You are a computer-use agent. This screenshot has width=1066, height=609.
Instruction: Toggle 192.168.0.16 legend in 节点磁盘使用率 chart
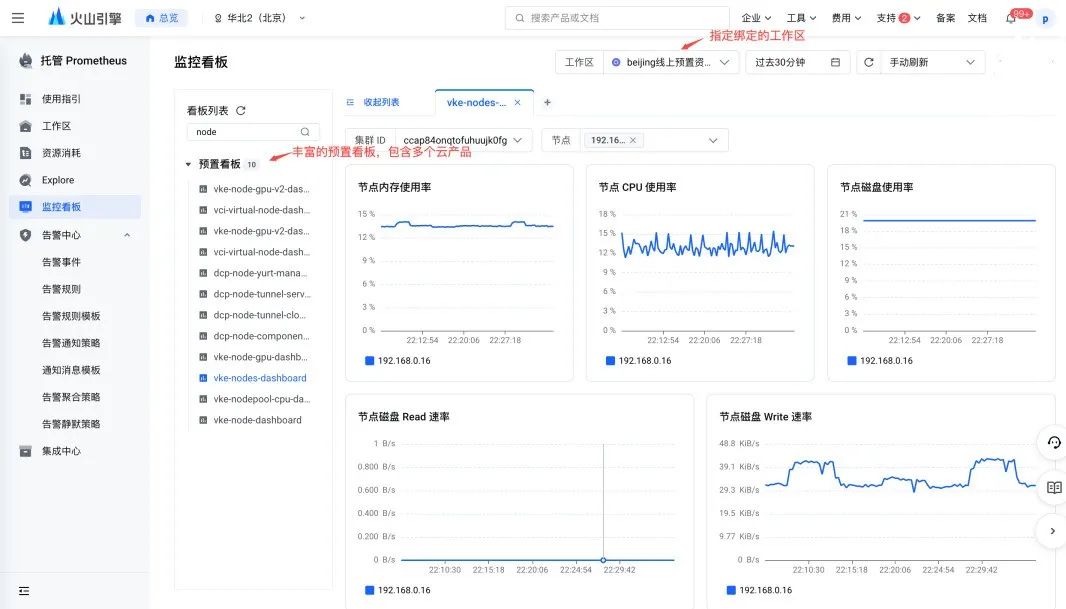click(880, 360)
